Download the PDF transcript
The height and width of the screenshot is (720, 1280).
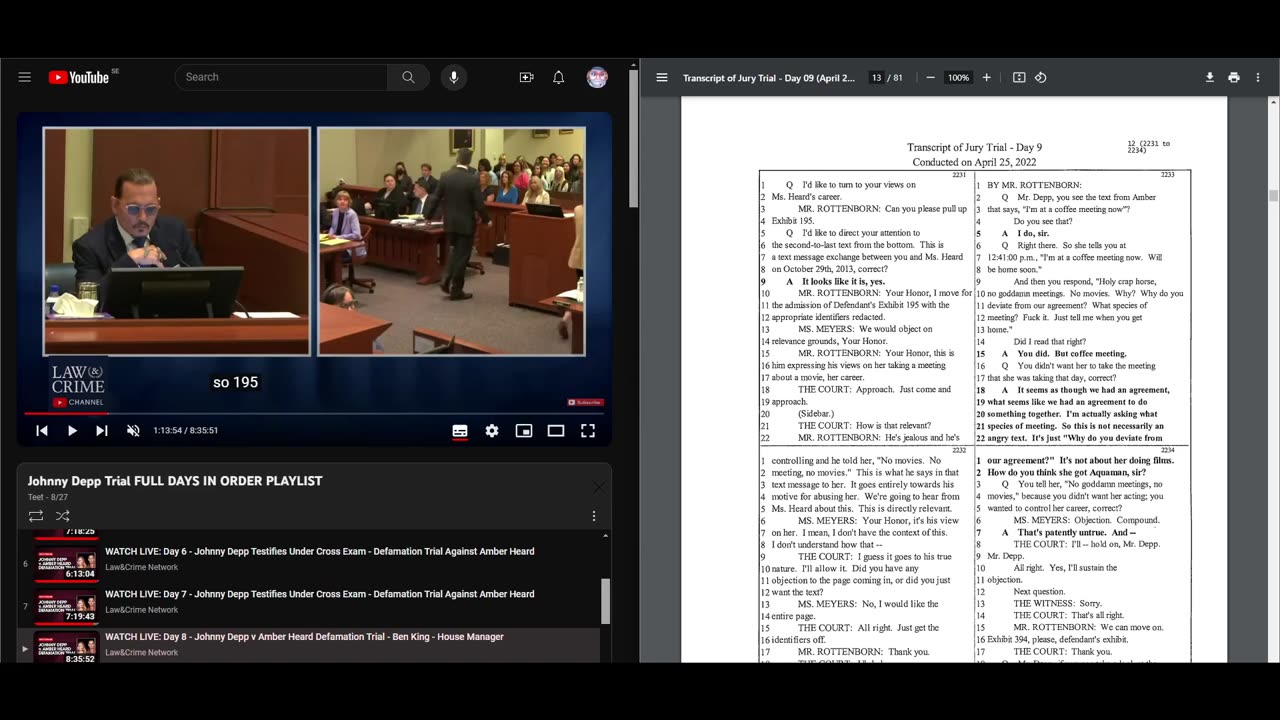coord(1210,77)
